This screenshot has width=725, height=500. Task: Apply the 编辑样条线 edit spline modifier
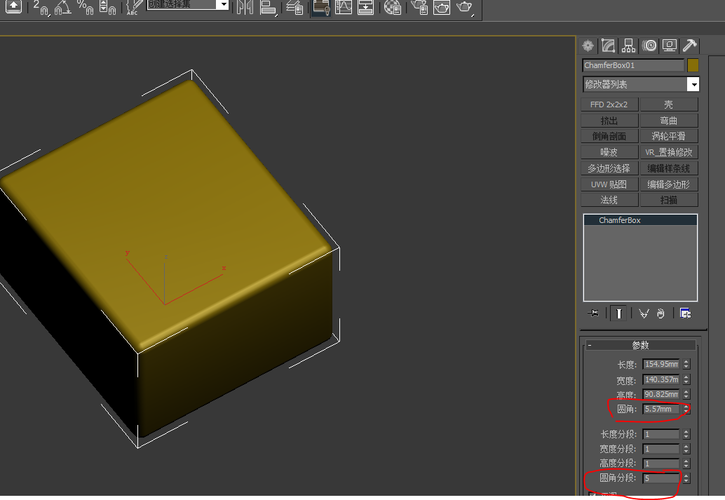click(x=669, y=168)
